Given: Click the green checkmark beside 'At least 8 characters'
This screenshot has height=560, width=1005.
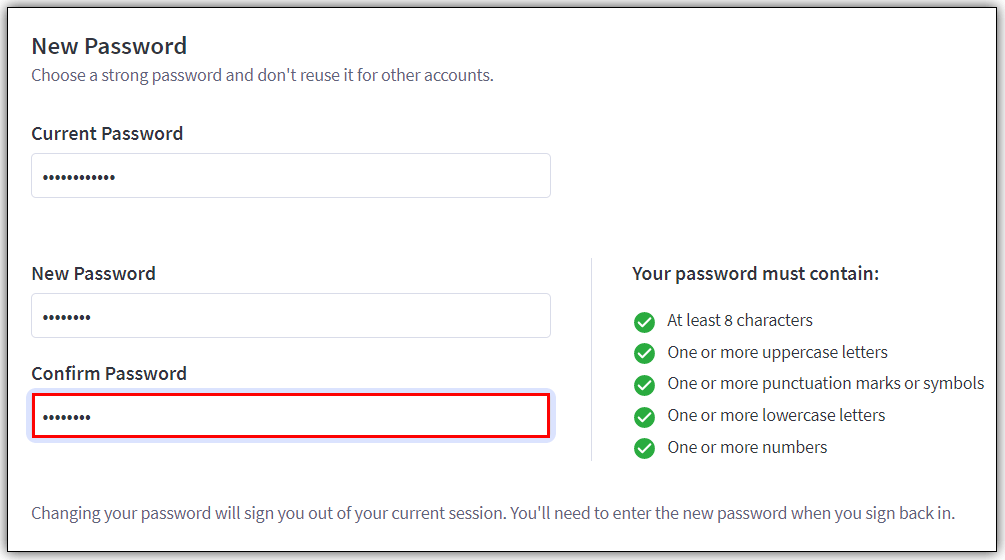Looking at the screenshot, I should [x=644, y=321].
